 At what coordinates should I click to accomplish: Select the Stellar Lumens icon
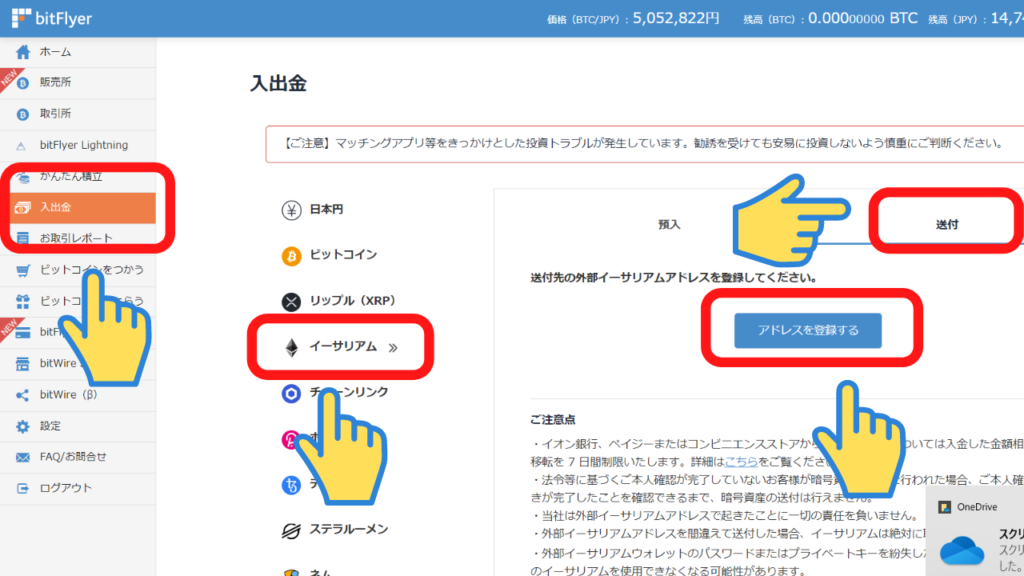tap(292, 530)
